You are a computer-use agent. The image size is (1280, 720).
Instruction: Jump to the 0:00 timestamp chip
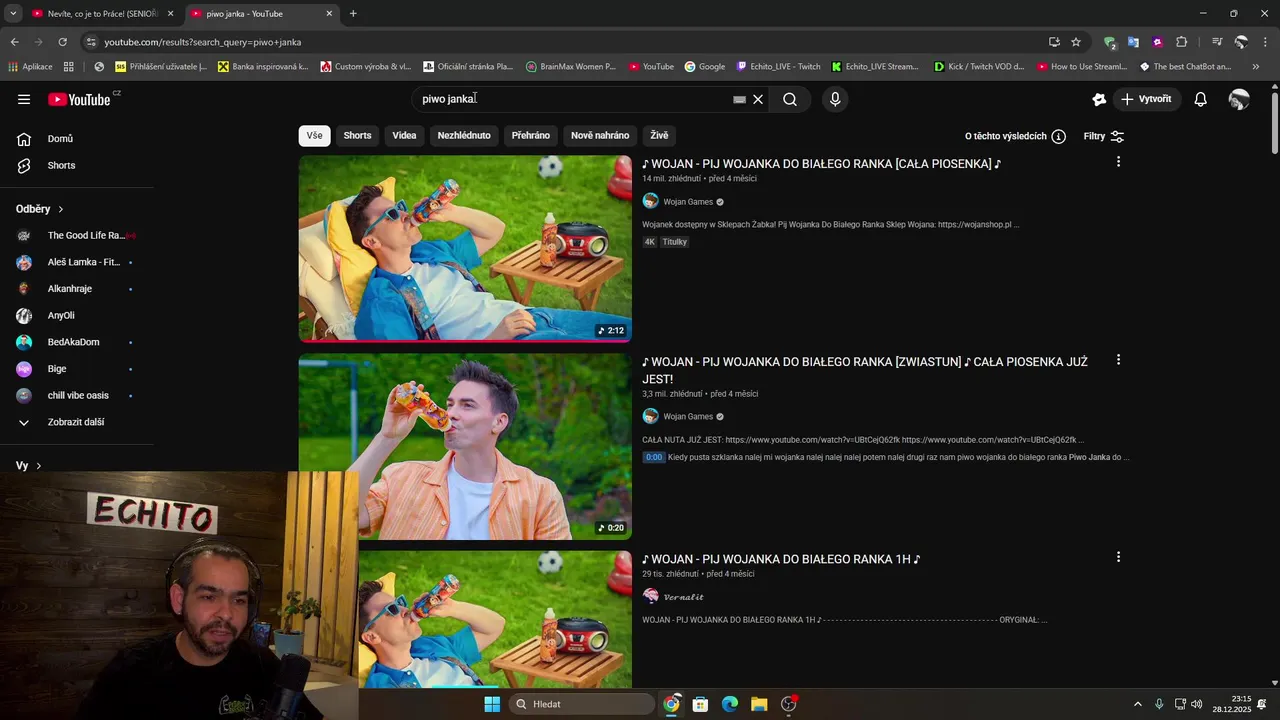pyautogui.click(x=654, y=457)
